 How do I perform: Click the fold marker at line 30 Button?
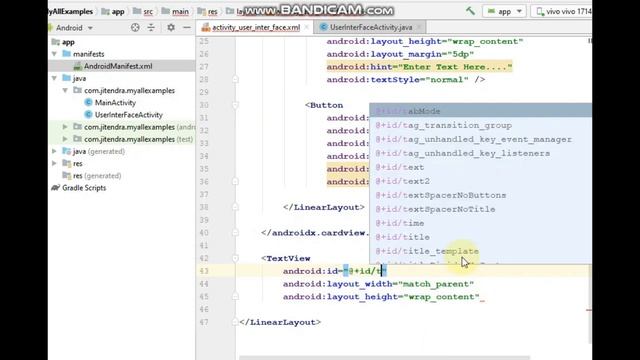tap(235, 105)
